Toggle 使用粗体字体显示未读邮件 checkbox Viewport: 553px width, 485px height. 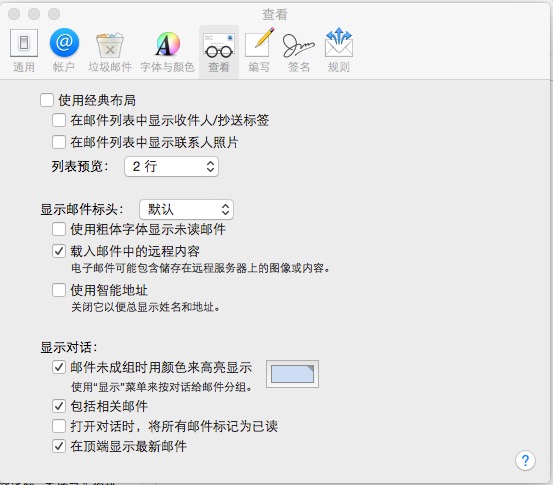click(x=59, y=229)
